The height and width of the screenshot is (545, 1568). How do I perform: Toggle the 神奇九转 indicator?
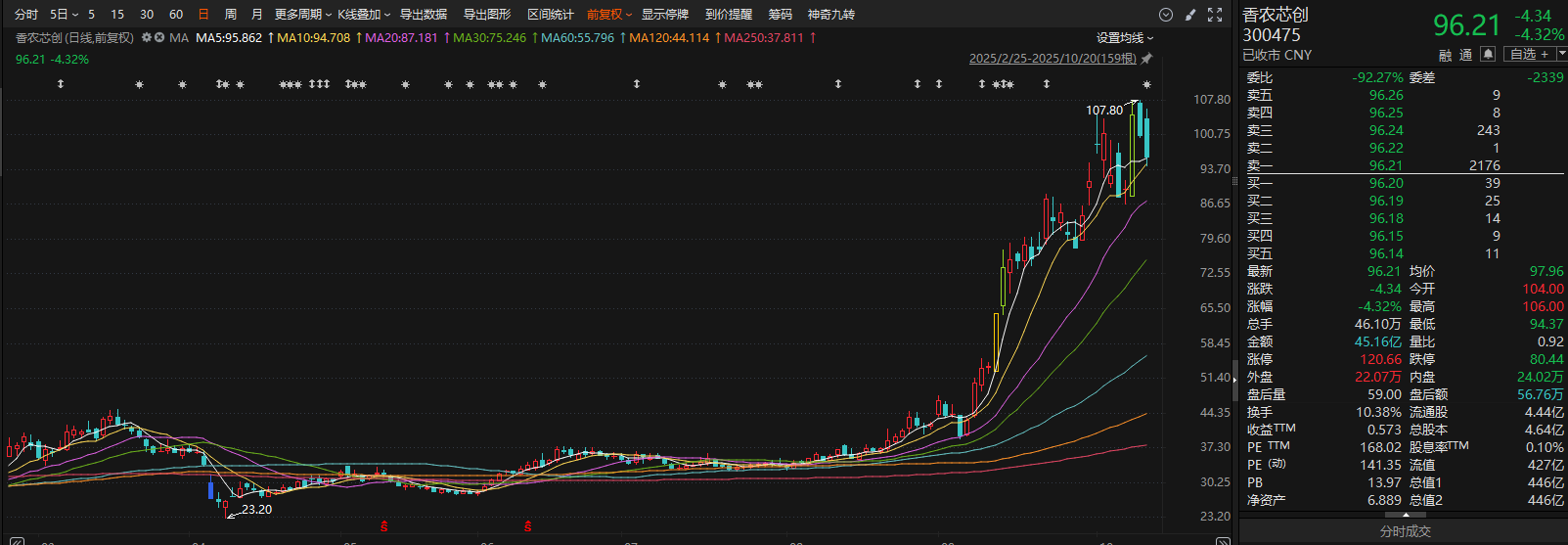[830, 15]
